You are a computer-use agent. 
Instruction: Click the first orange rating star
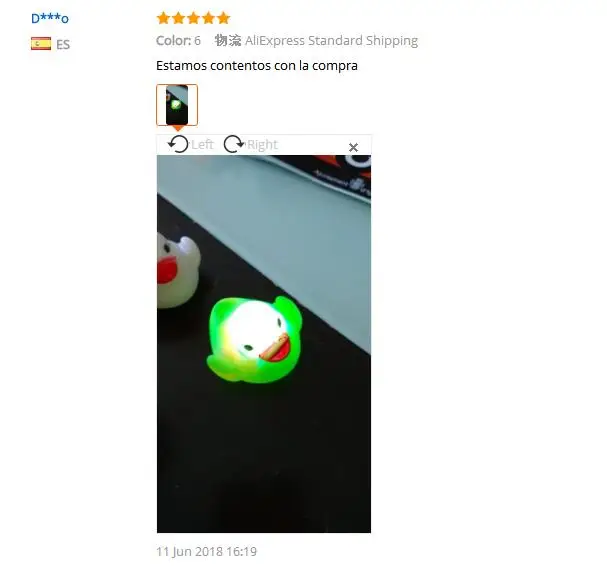(163, 18)
